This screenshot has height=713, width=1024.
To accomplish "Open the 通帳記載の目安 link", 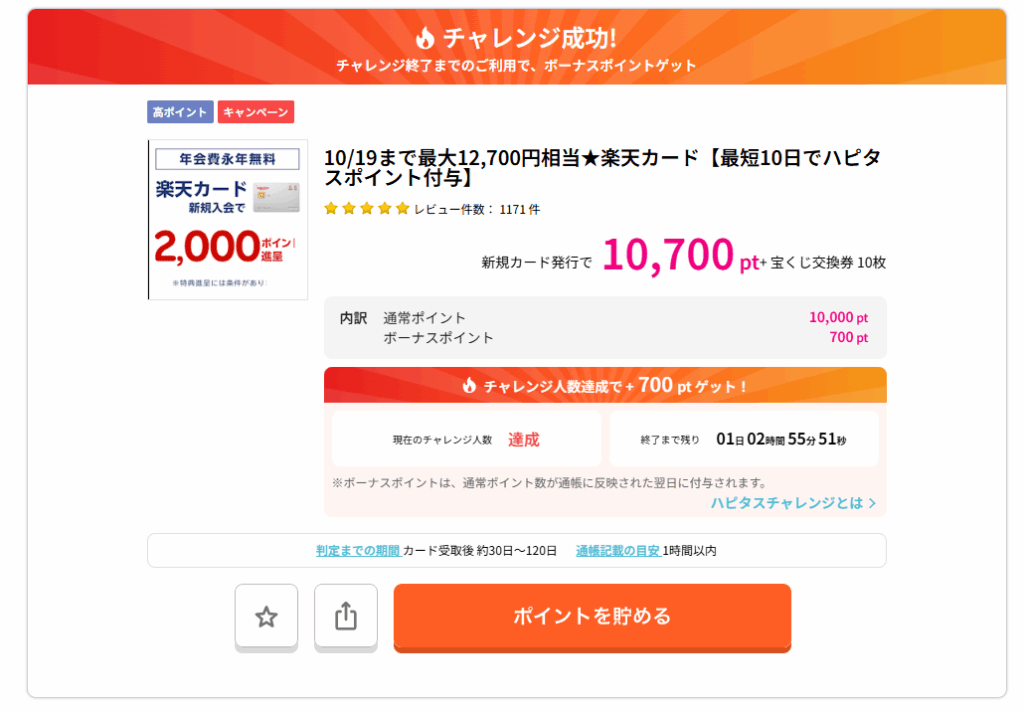I will coord(617,550).
